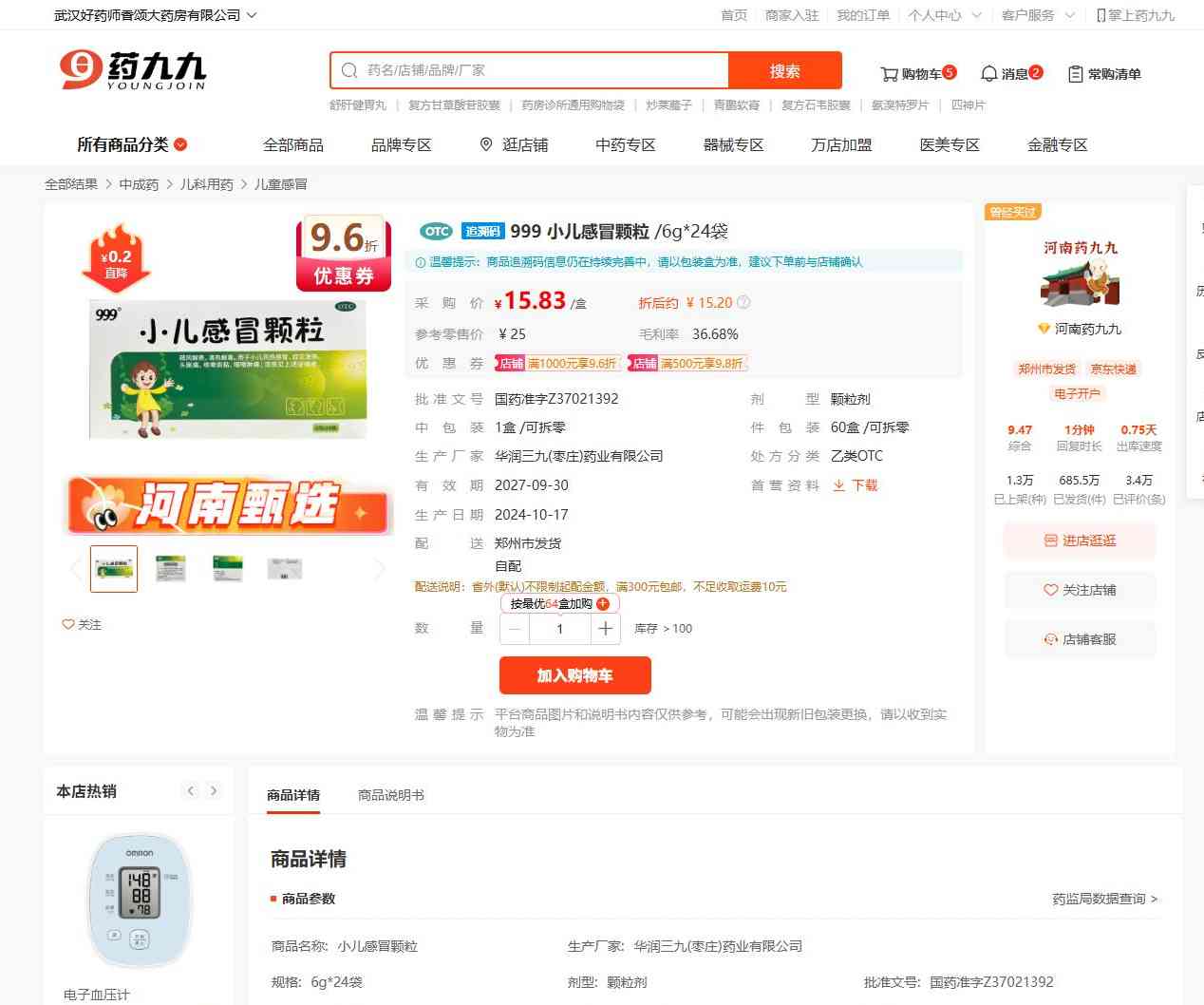Viewport: 1204px width, 1005px height.
Task: Select the second product thumbnail image
Action: pos(171,569)
